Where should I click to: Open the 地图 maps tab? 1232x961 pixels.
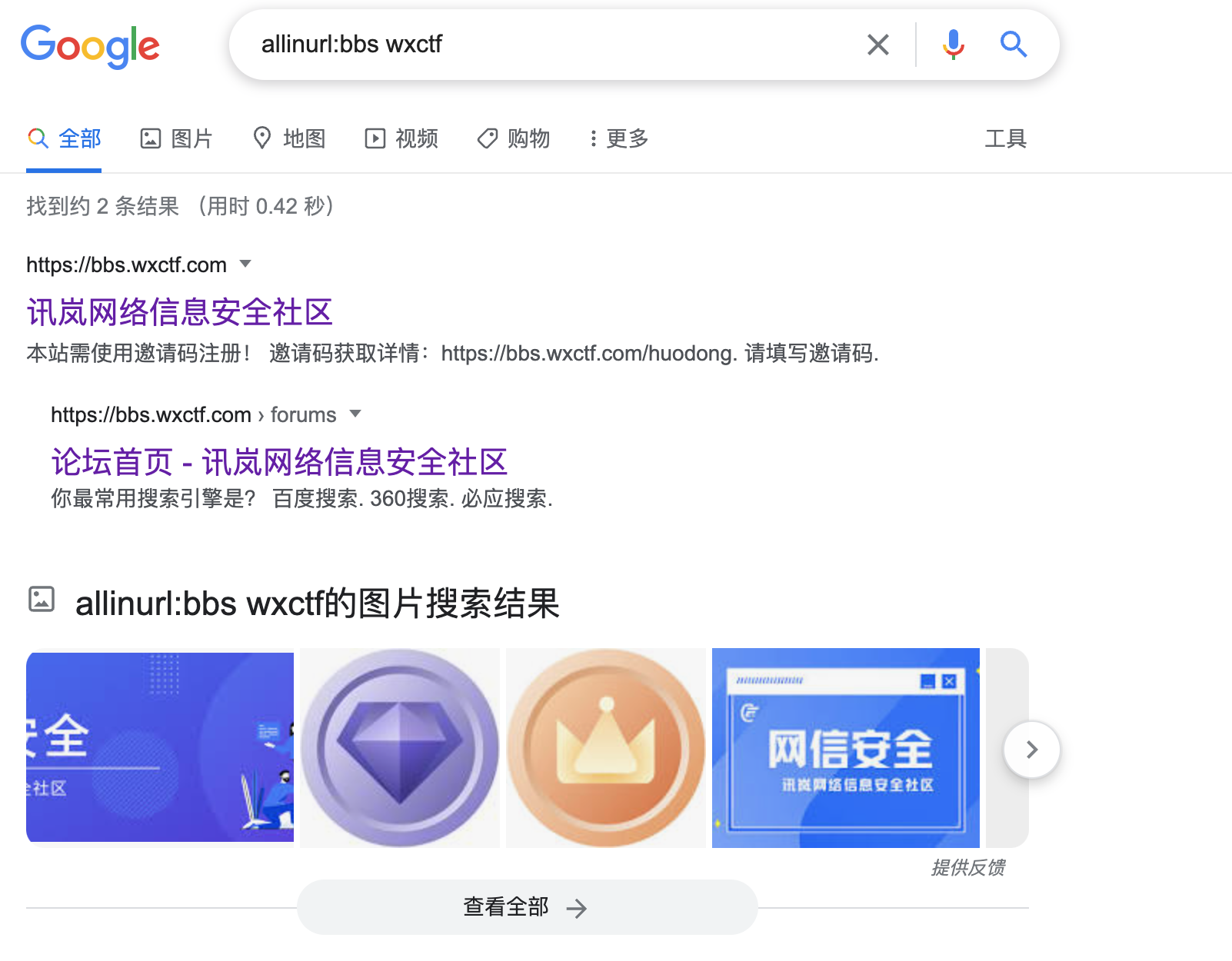coord(289,138)
